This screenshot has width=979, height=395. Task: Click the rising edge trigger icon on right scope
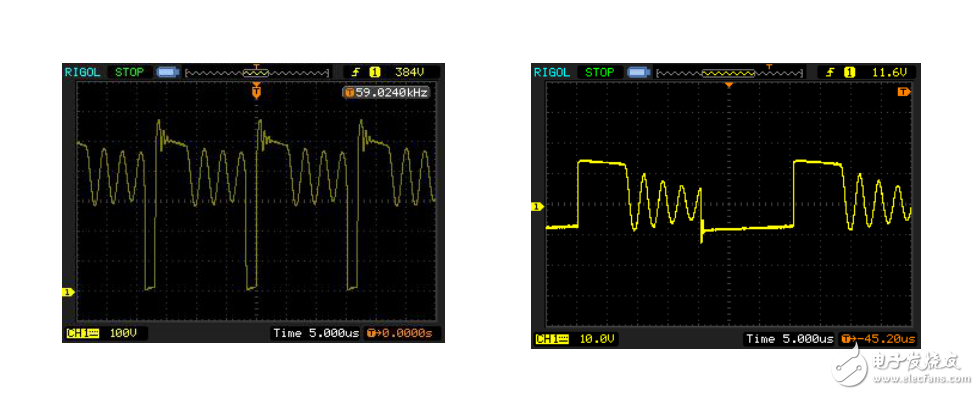pyautogui.click(x=830, y=72)
